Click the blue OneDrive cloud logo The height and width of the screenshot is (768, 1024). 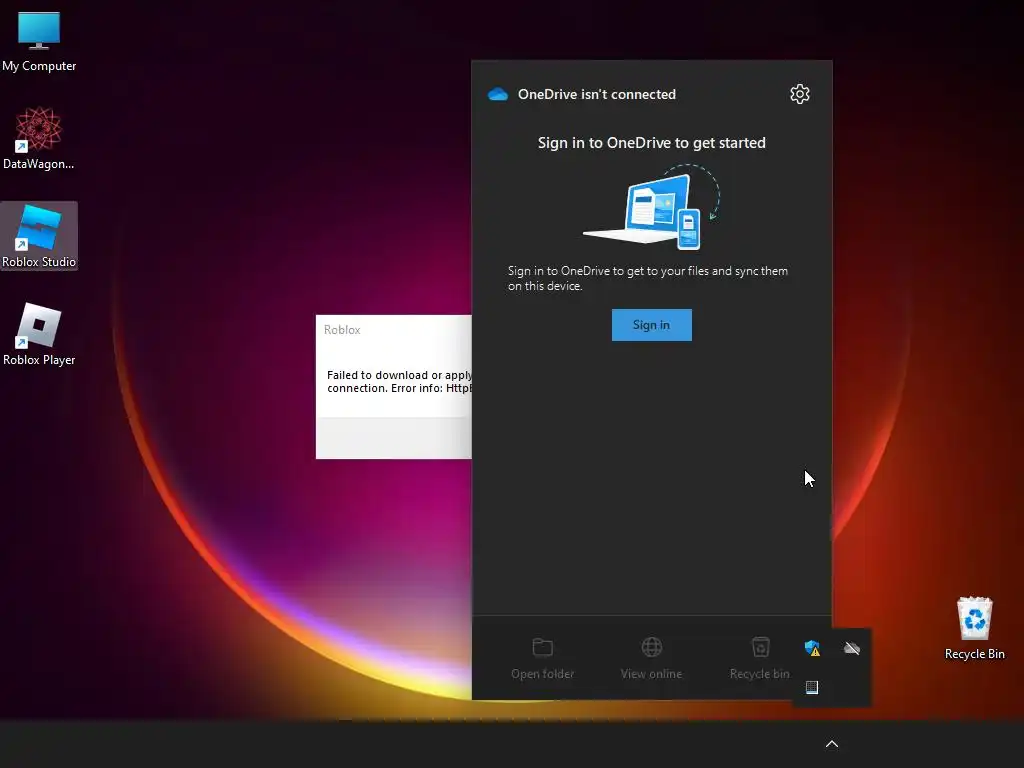tap(498, 94)
